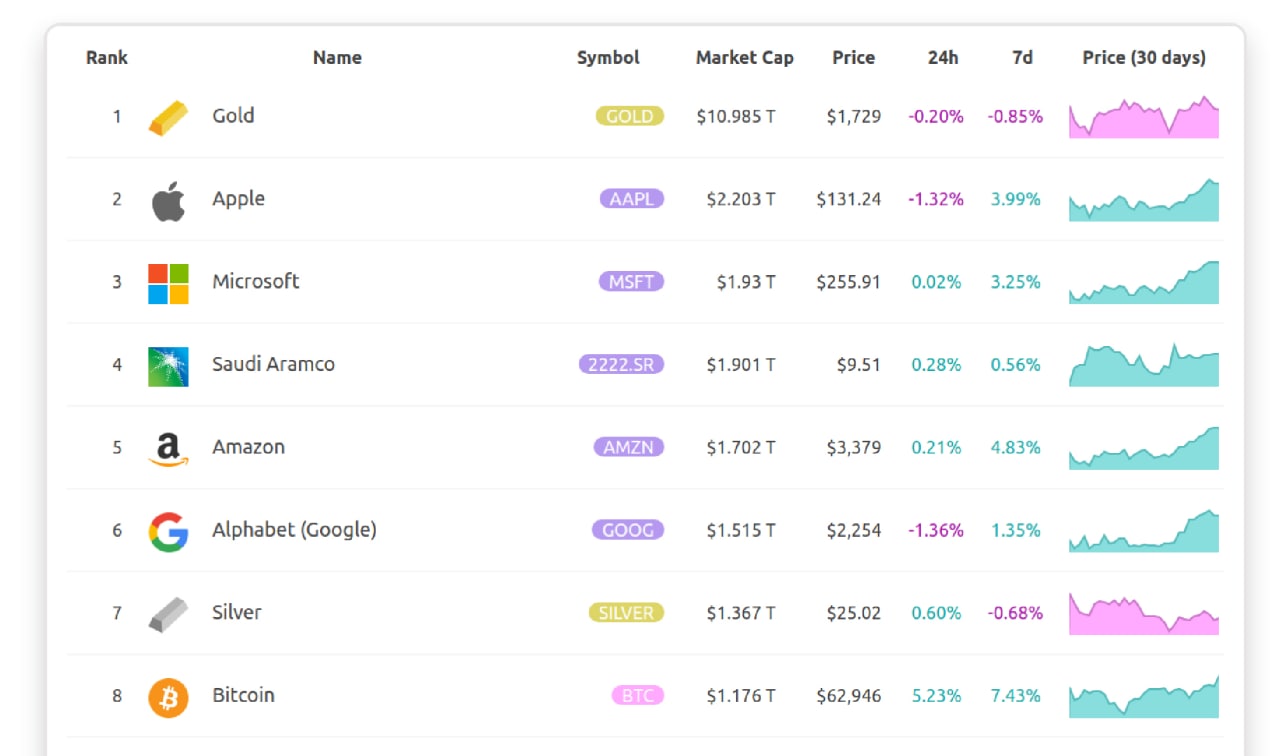Open the Silver asset name
This screenshot has height=756, width=1280.
click(x=236, y=612)
